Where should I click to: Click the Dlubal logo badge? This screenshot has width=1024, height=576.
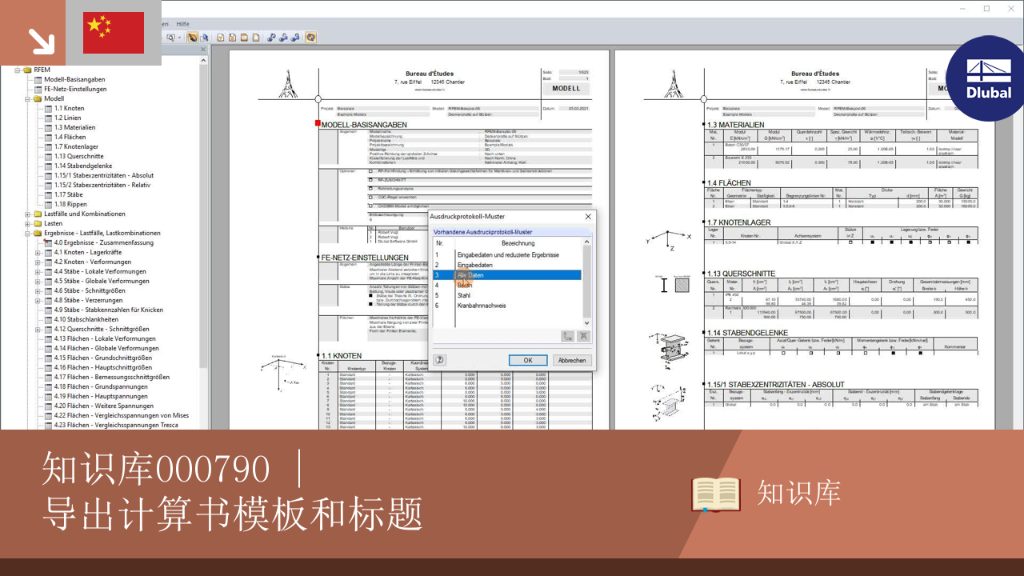coord(987,78)
